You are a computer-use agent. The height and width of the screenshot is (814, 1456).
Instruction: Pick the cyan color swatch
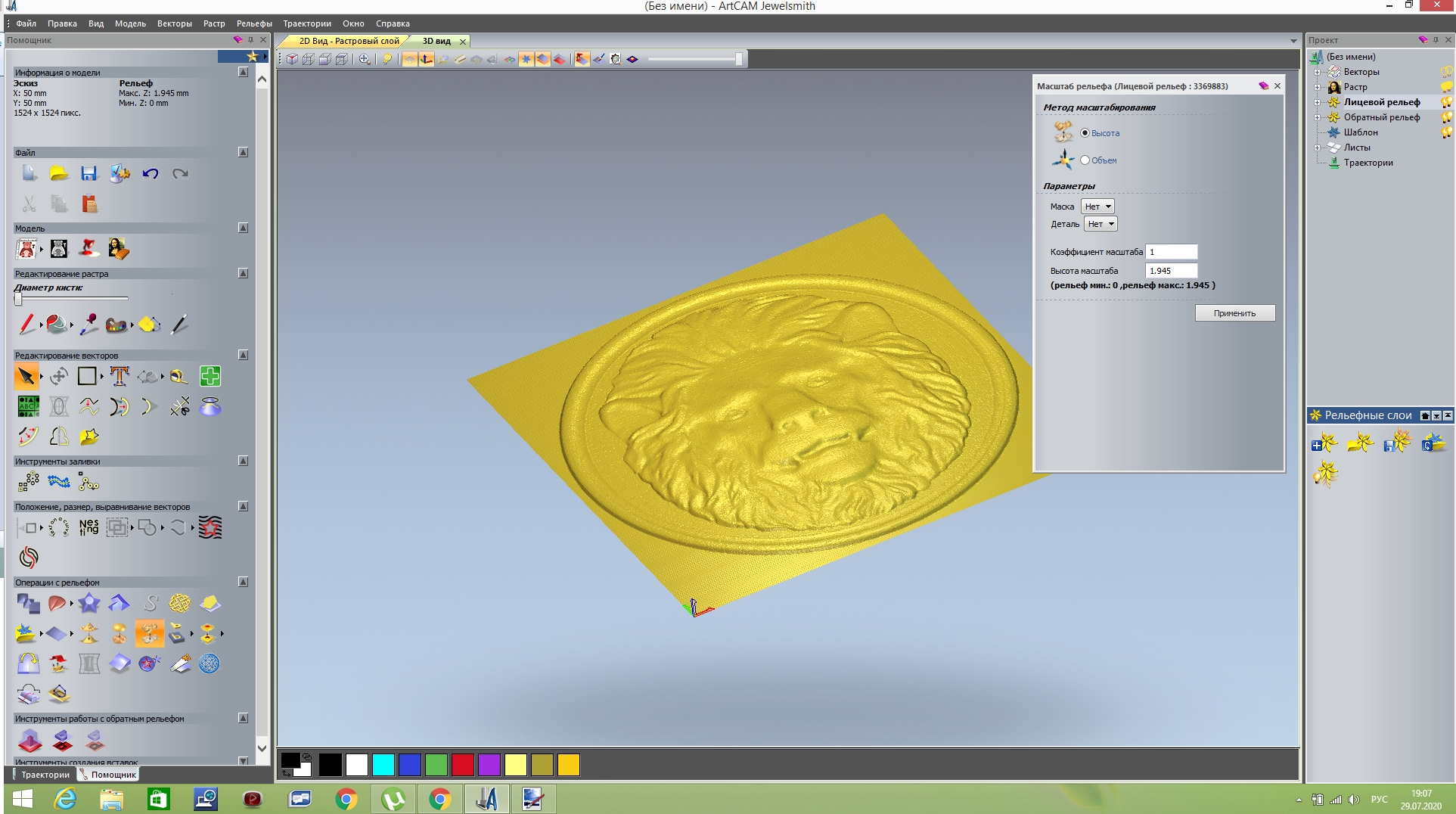383,765
